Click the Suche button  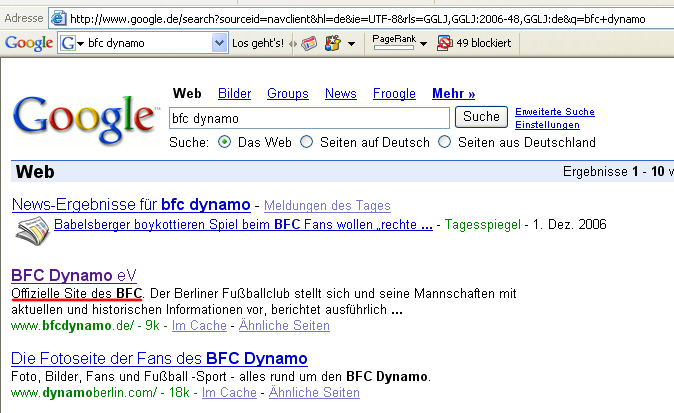point(481,116)
